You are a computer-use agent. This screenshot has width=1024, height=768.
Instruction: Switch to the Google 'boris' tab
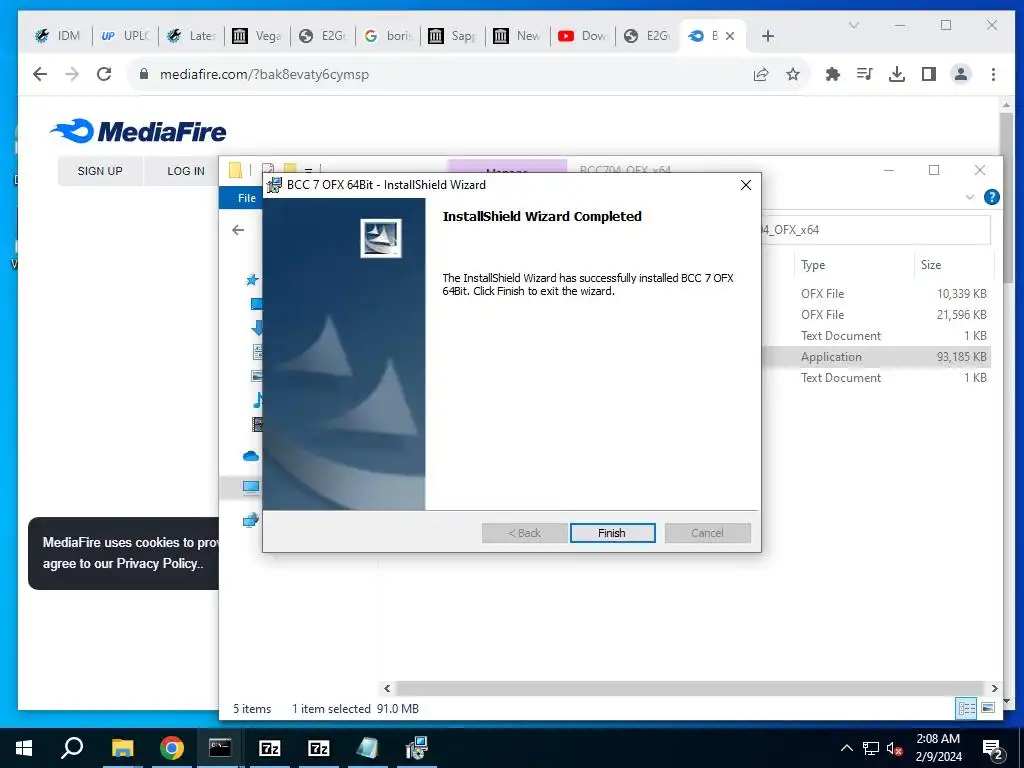[x=388, y=36]
